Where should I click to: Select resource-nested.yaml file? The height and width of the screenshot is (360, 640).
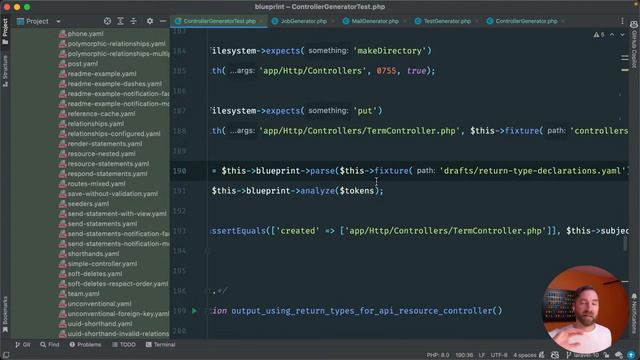[x=101, y=154]
